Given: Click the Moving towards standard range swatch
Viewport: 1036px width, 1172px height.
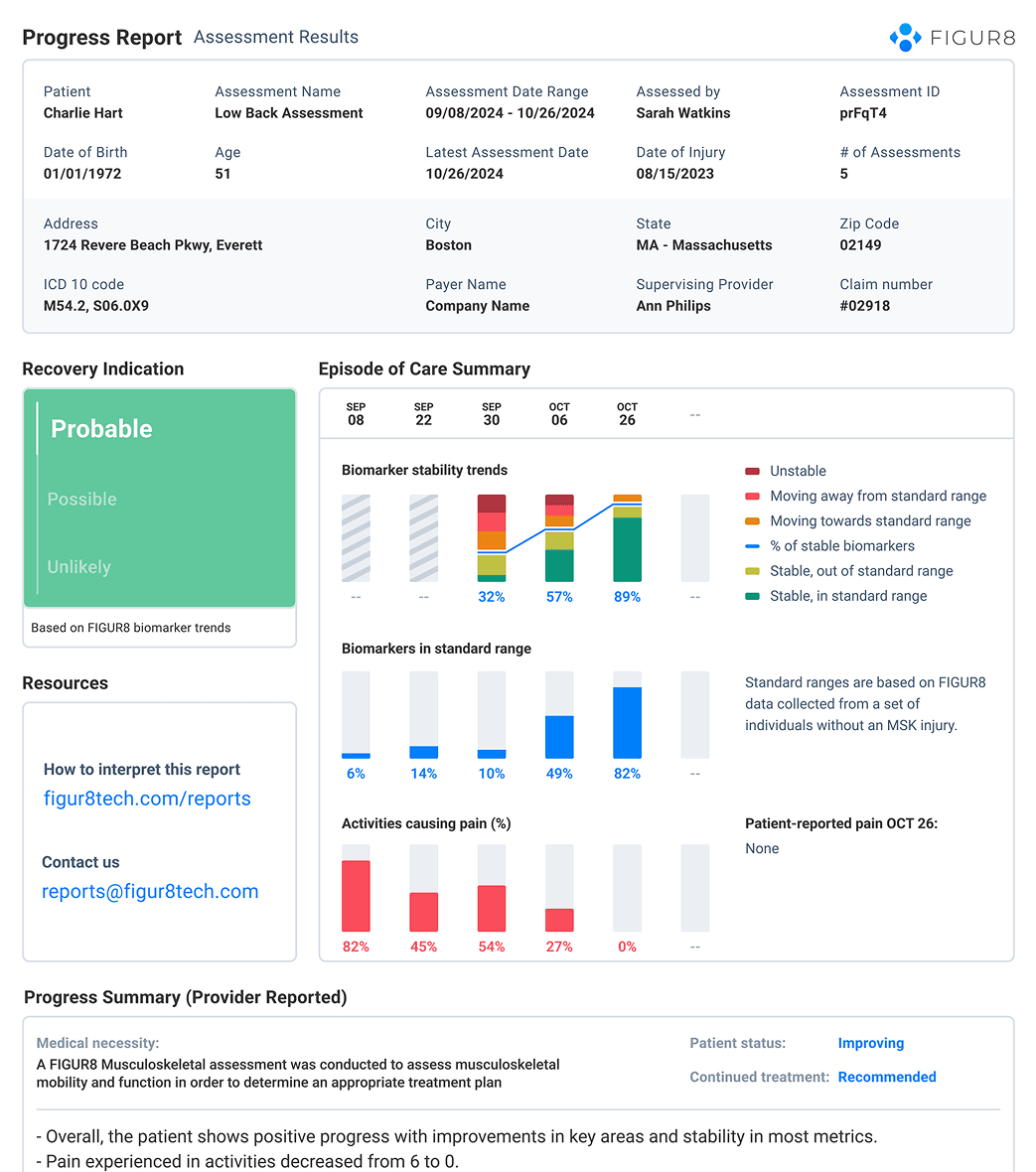Looking at the screenshot, I should coord(752,521).
